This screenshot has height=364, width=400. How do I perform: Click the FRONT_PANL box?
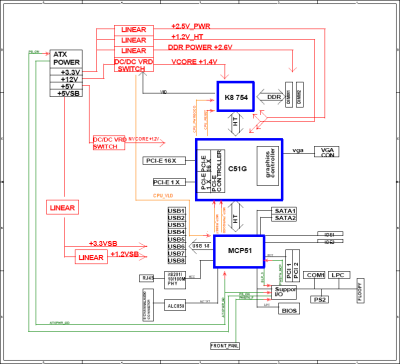coord(225,346)
